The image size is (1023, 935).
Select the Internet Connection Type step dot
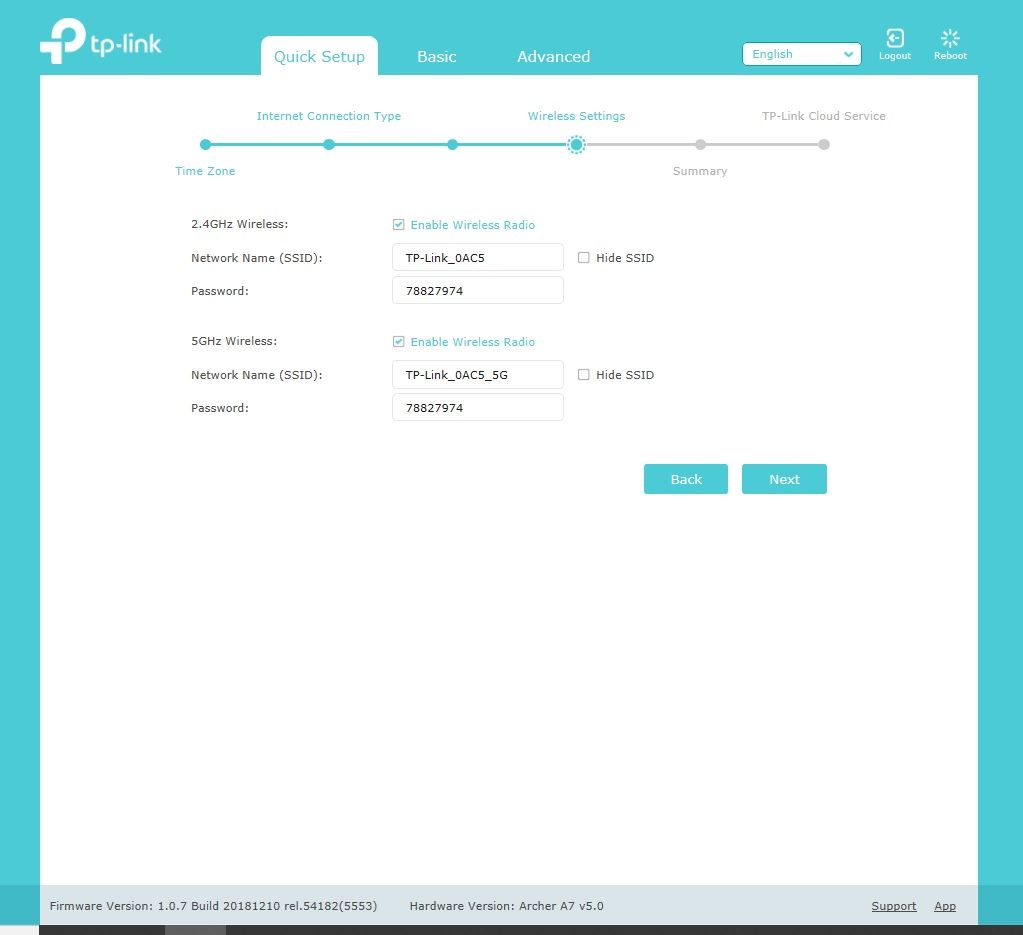click(329, 144)
